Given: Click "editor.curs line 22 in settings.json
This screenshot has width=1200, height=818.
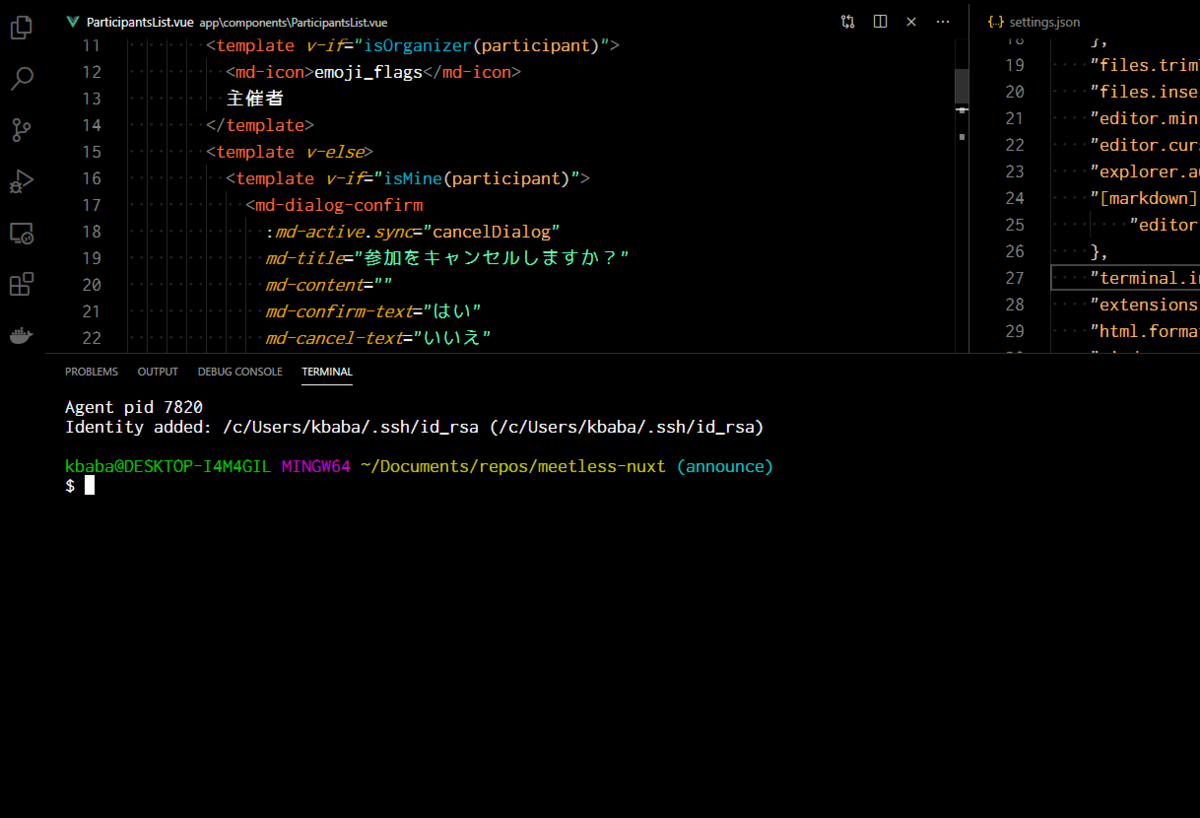Looking at the screenshot, I should (1145, 144).
